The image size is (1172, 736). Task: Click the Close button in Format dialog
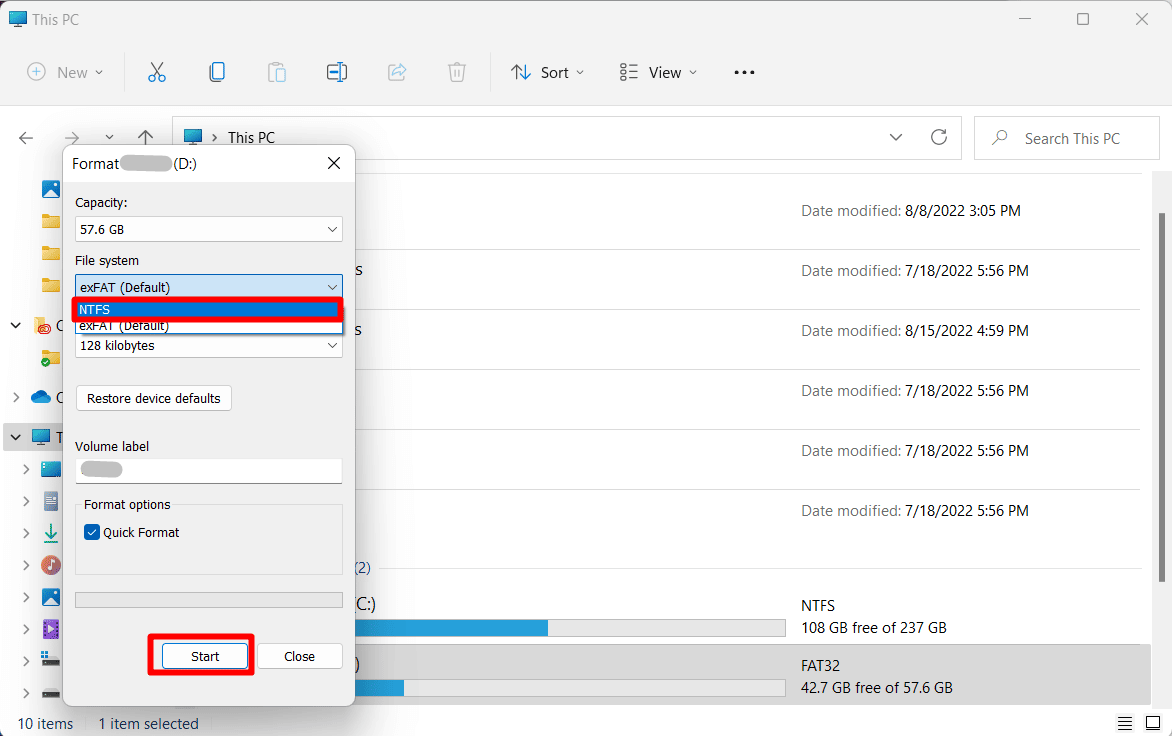pos(299,656)
